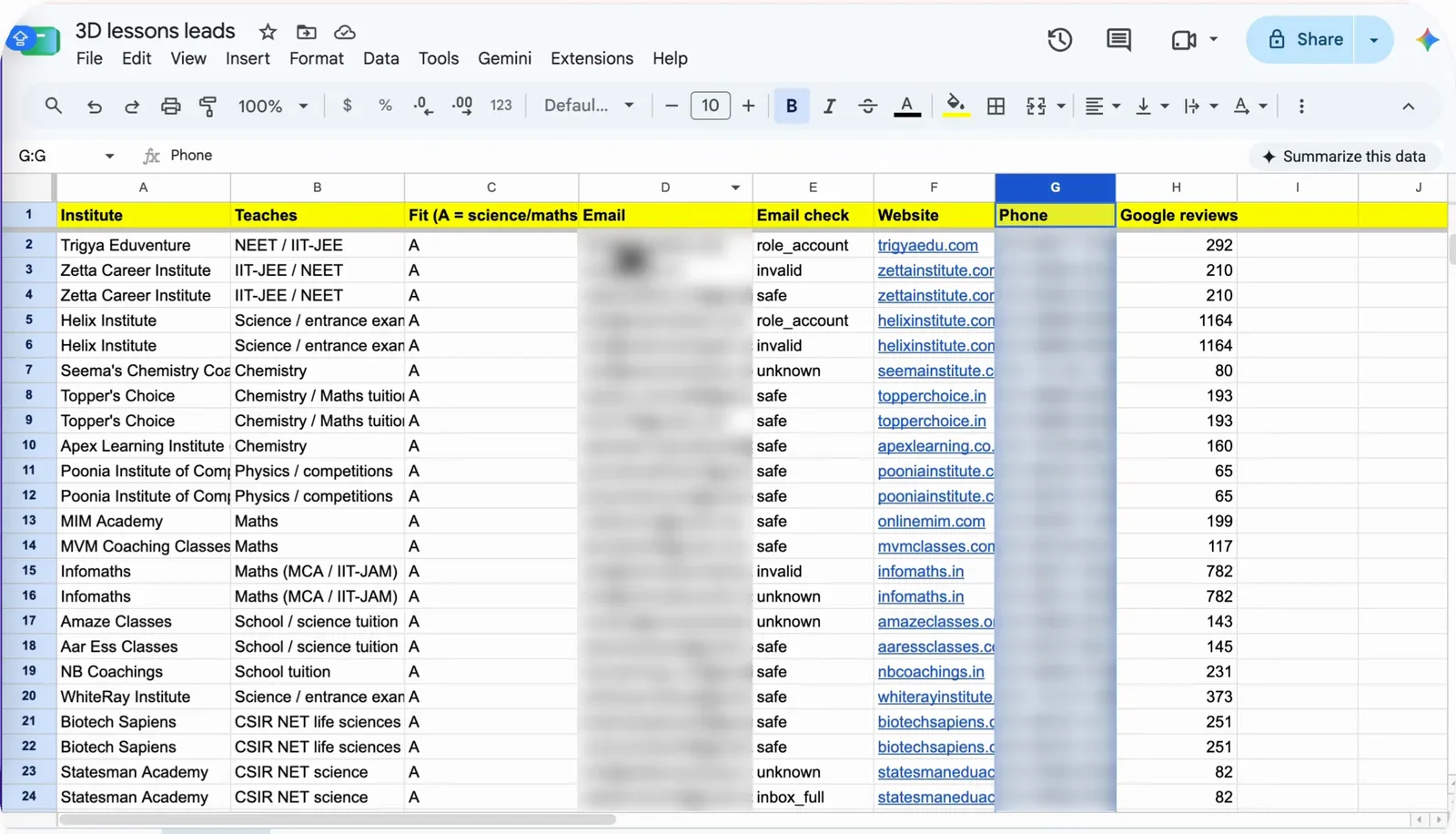Increase the font size
This screenshot has height=834, width=1456.
(748, 106)
